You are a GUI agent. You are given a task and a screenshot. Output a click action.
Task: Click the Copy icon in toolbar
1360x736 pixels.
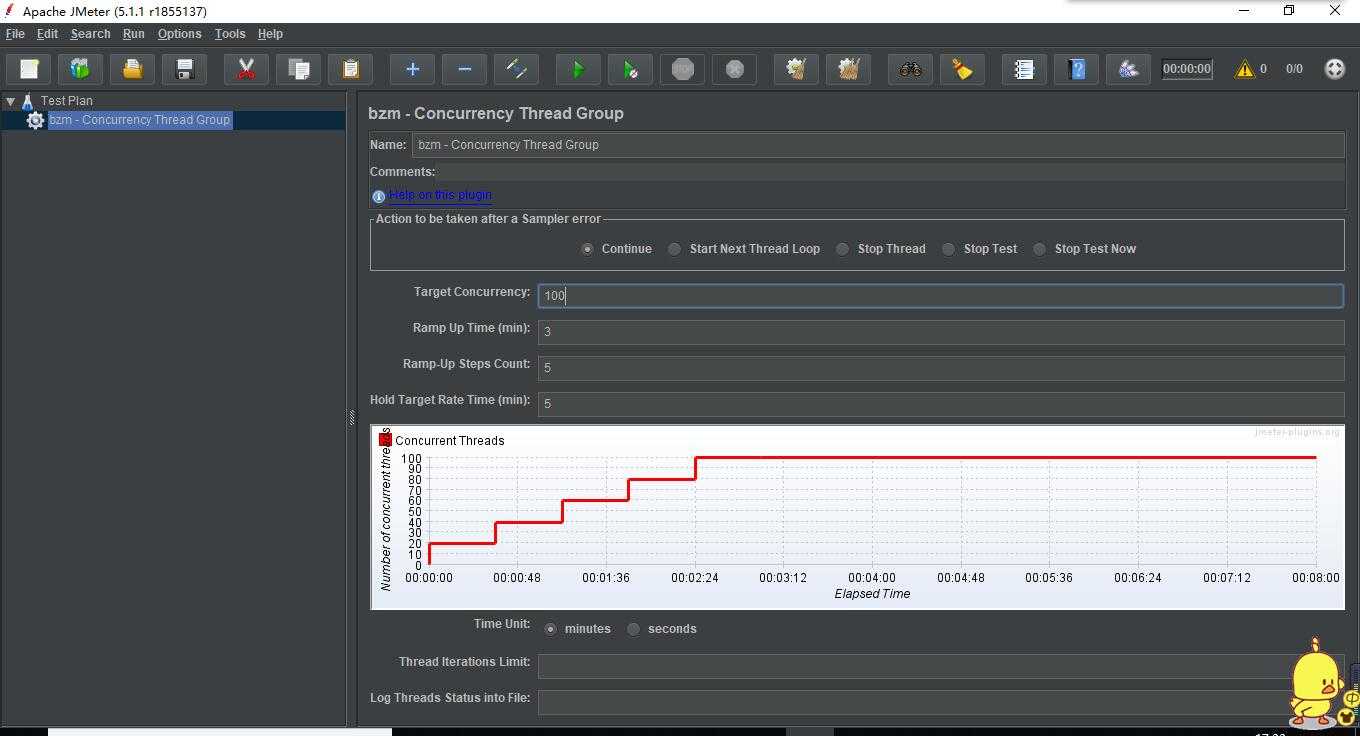click(298, 69)
